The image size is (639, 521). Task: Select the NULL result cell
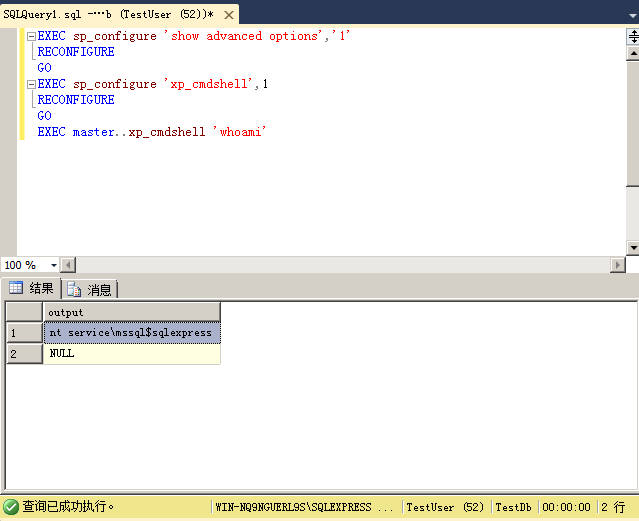tap(132, 353)
